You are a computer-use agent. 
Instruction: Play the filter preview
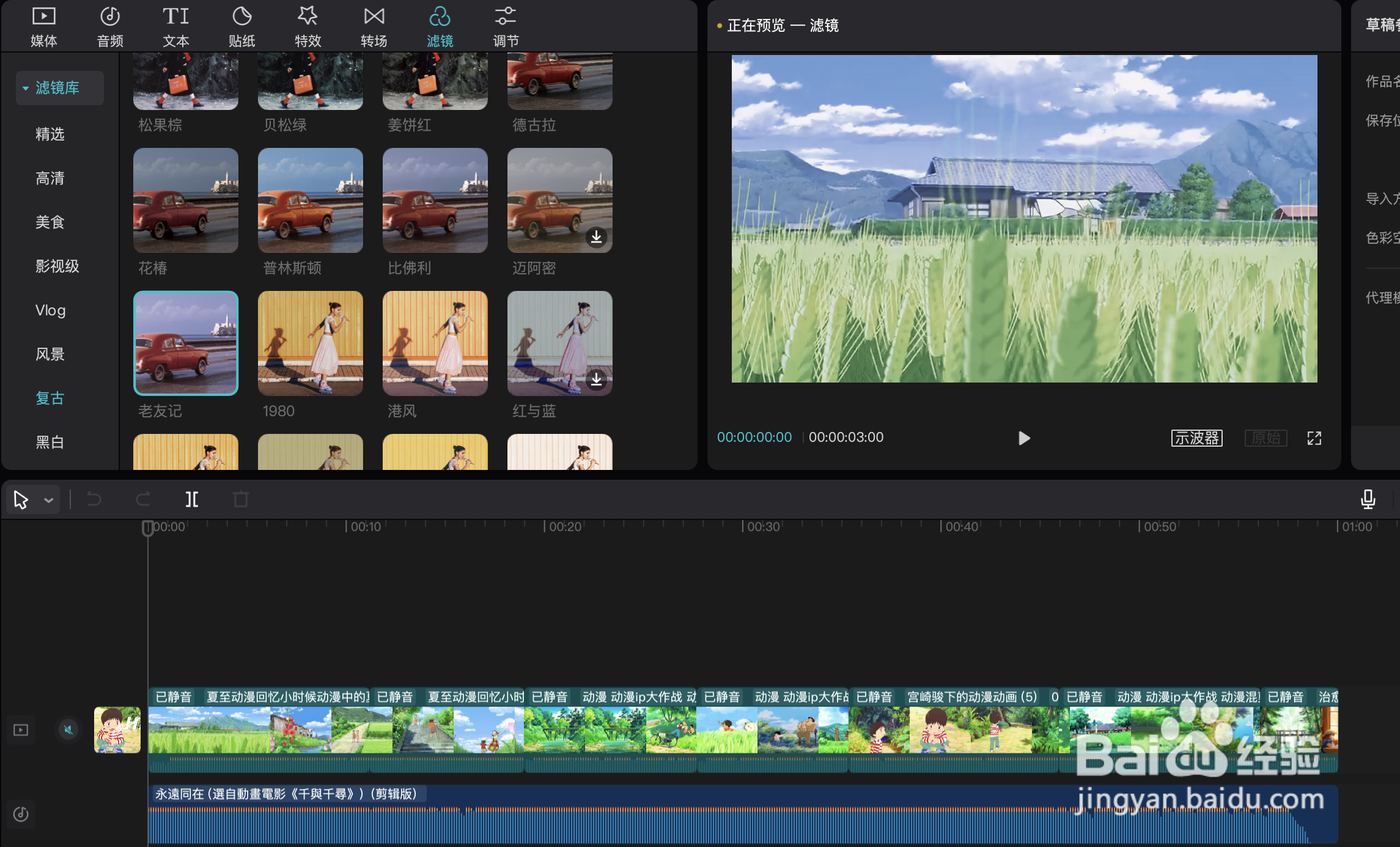coord(1024,438)
